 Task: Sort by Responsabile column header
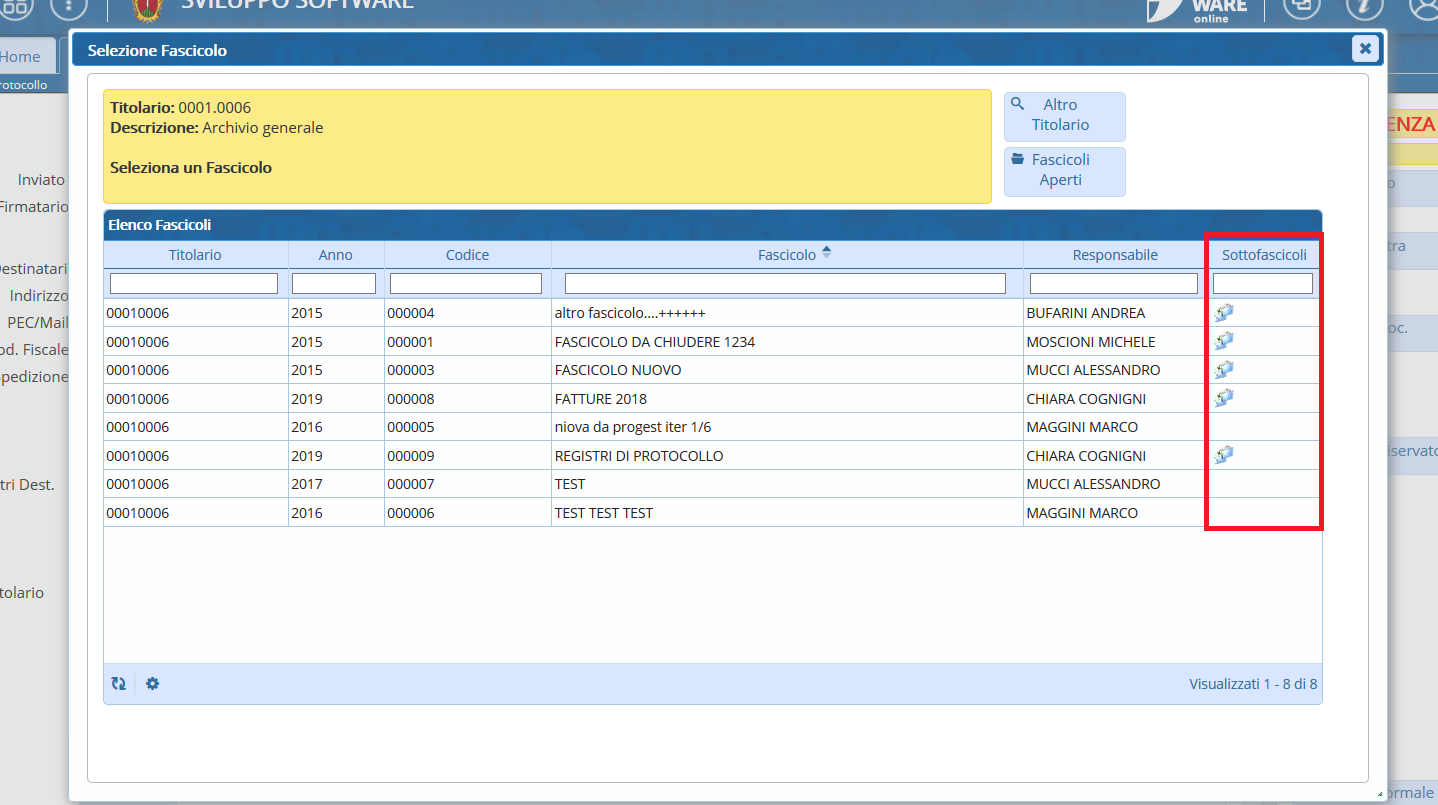[1114, 255]
